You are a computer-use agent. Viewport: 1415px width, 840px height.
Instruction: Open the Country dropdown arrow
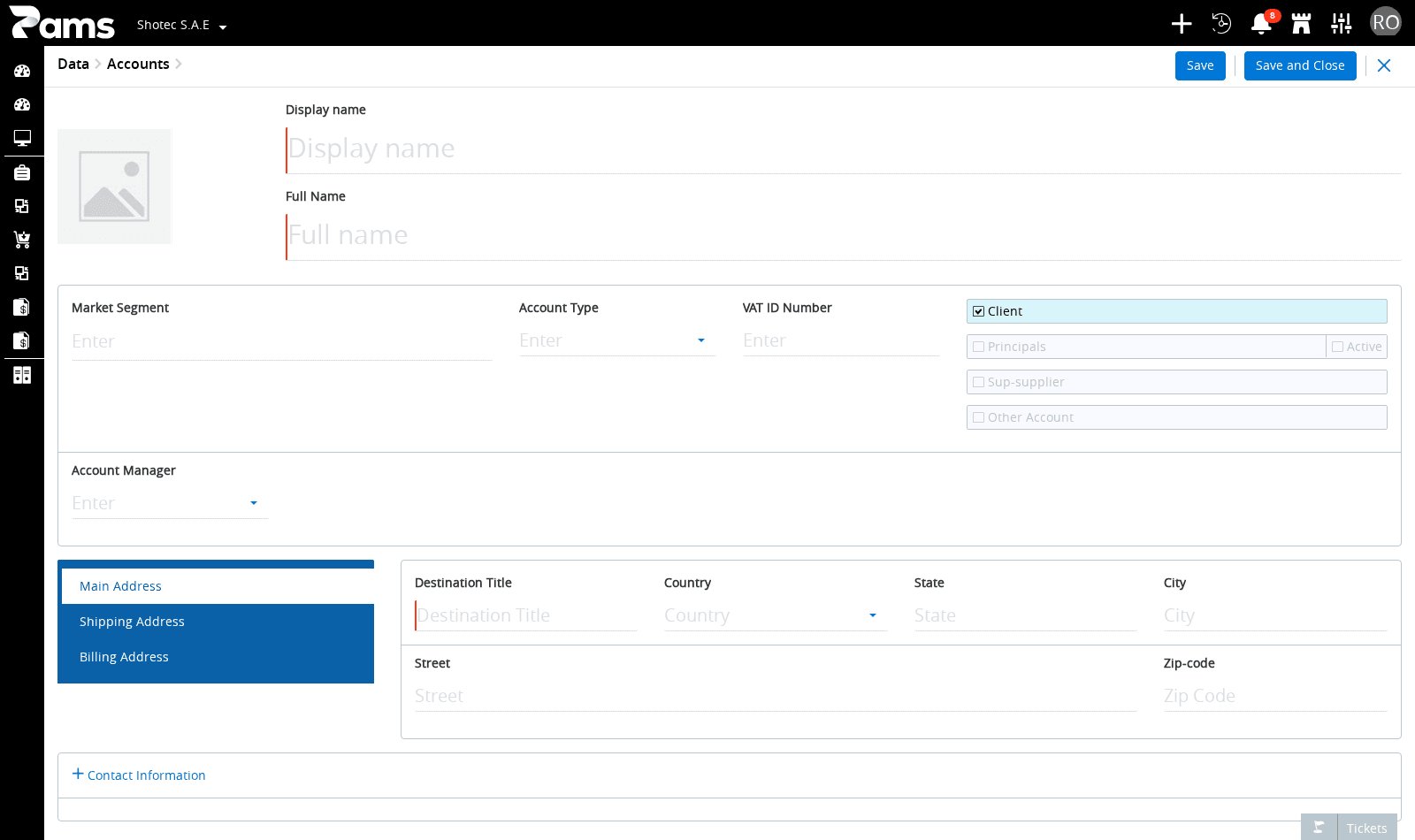pyautogui.click(x=873, y=615)
